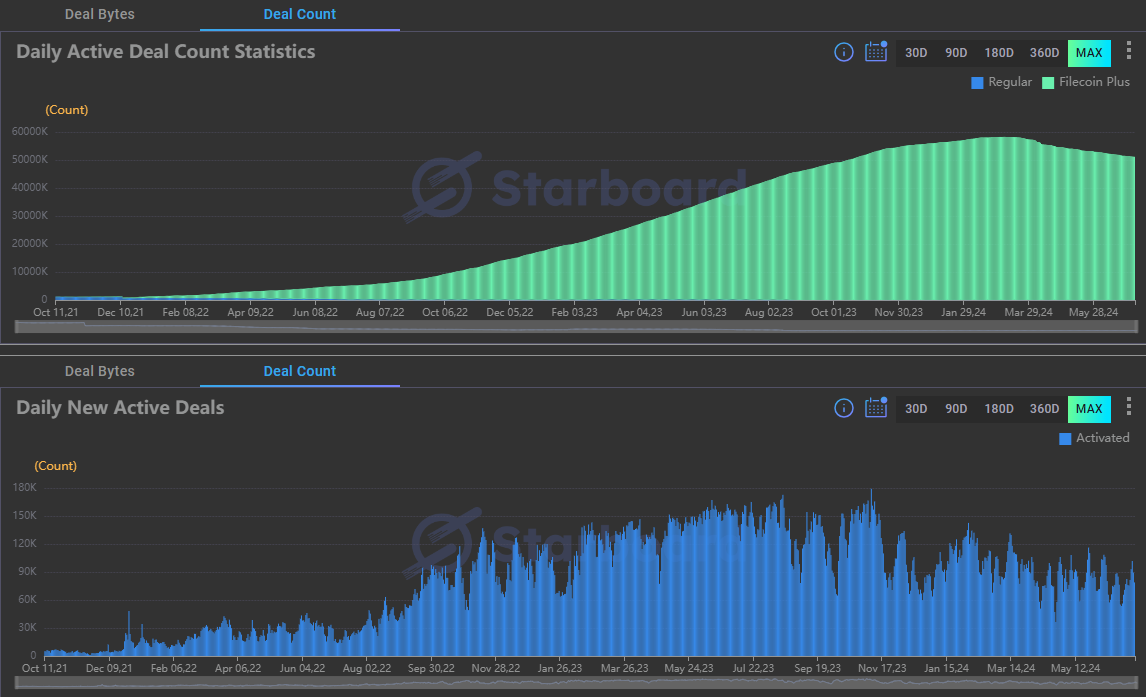Select 180D range on top chart
The height and width of the screenshot is (697, 1146).
coord(999,53)
